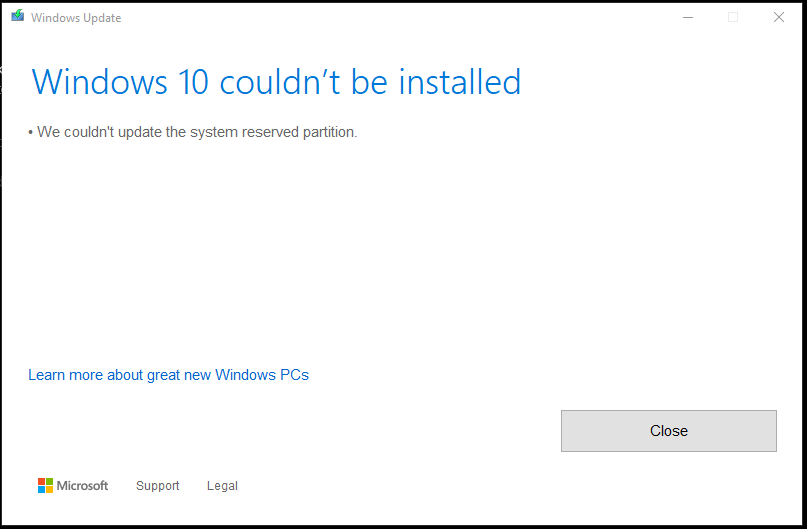Click the greyed-out maximize window button
The image size is (807, 529).
[733, 17]
